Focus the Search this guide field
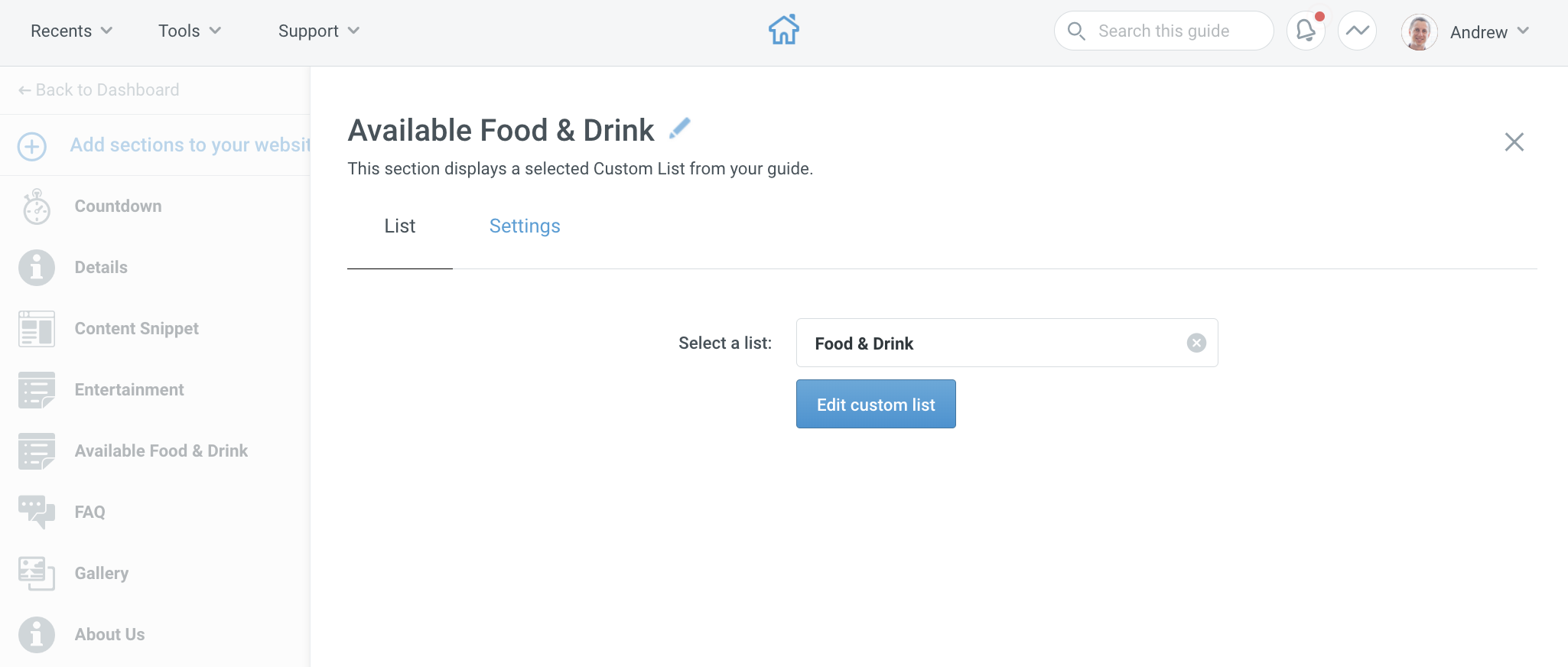The height and width of the screenshot is (667, 1568). point(1163,31)
